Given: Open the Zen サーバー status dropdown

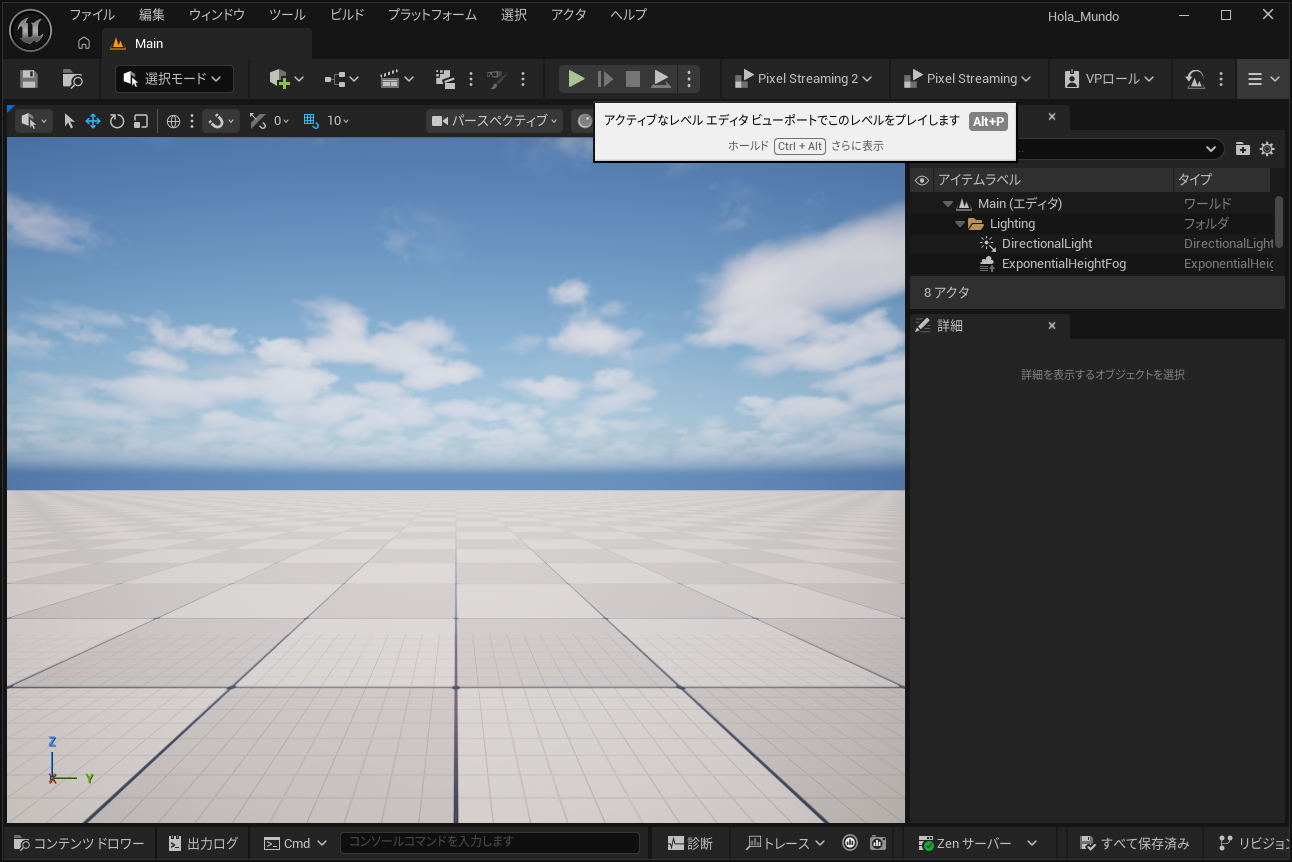Looking at the screenshot, I should click(x=978, y=843).
